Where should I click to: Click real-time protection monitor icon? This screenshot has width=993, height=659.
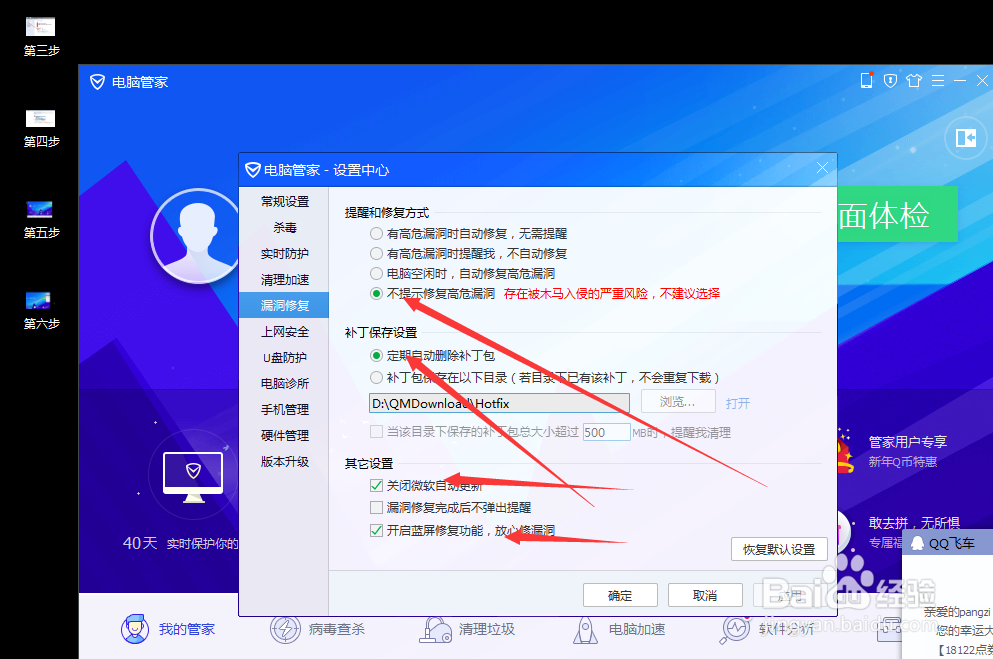(284, 253)
